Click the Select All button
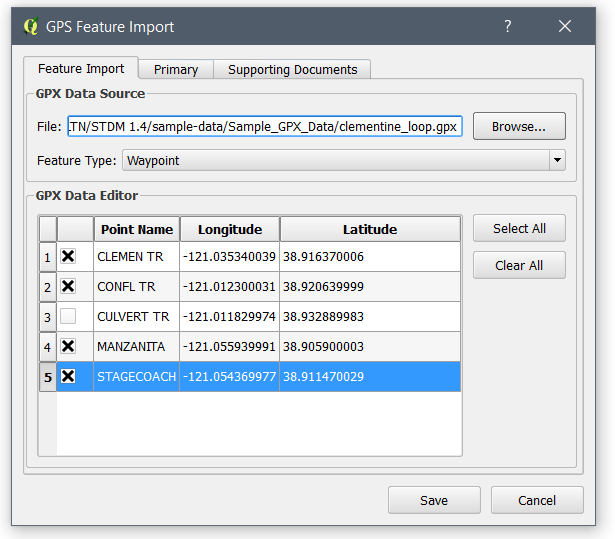615x539 pixels. click(x=519, y=228)
